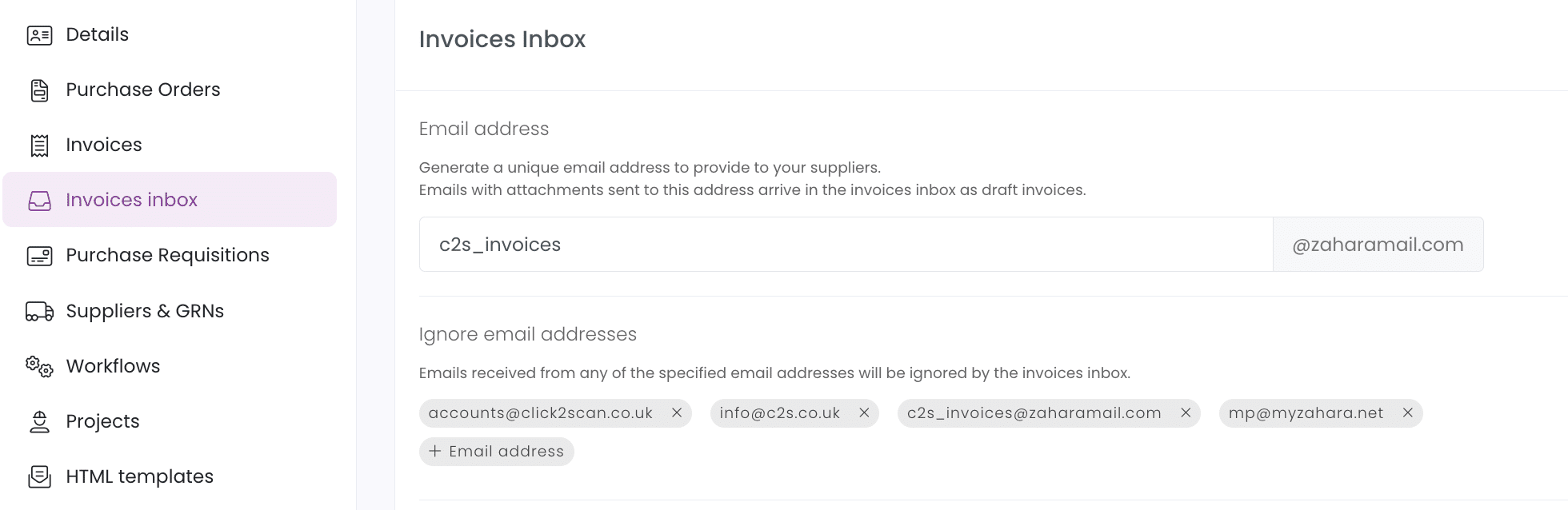Screen dimensions: 1568x510
Task: Click the Purchase Requisitions icon
Action: tap(39, 256)
